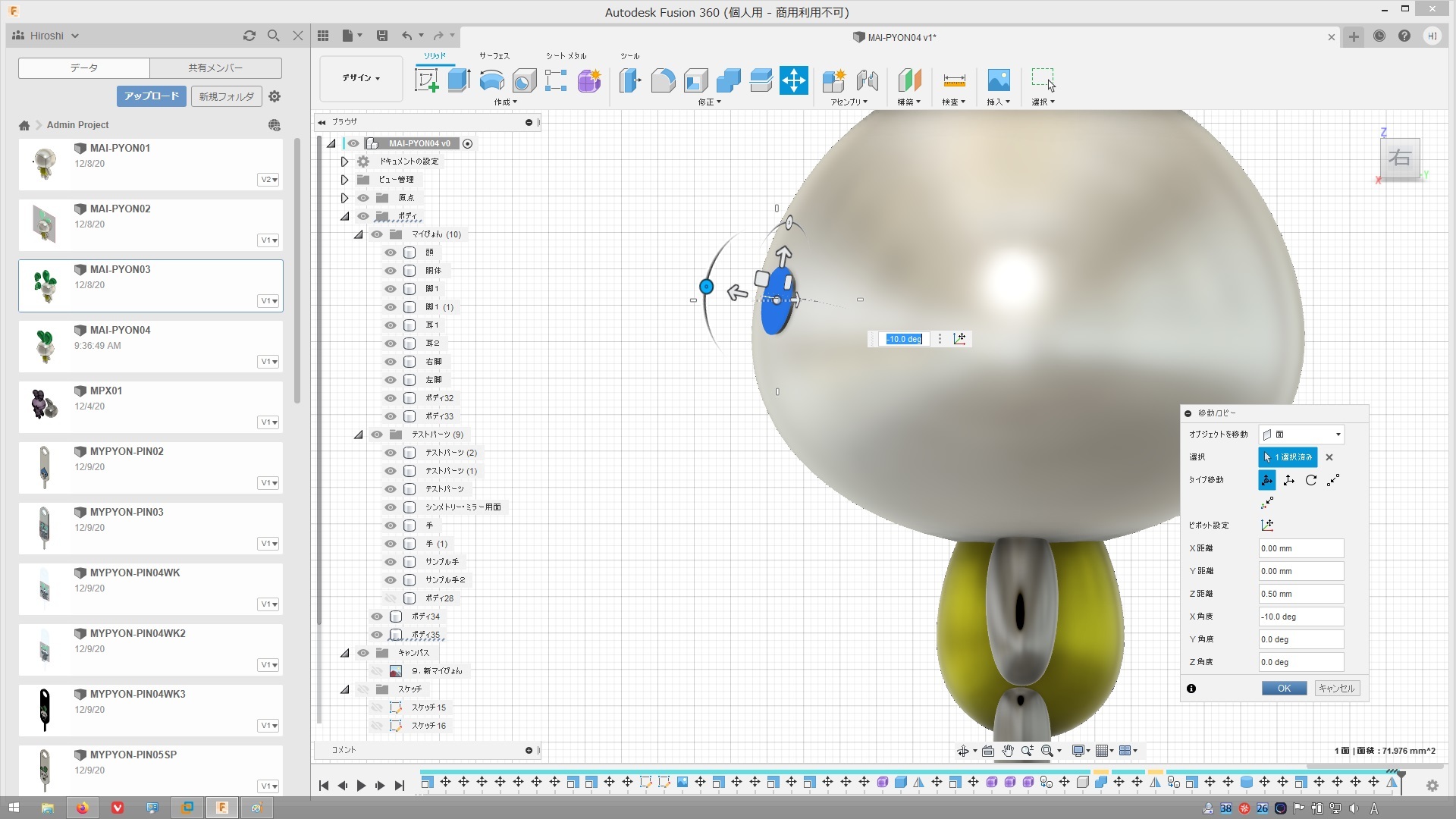Switch to the 共有メンバー tab

coord(215,68)
